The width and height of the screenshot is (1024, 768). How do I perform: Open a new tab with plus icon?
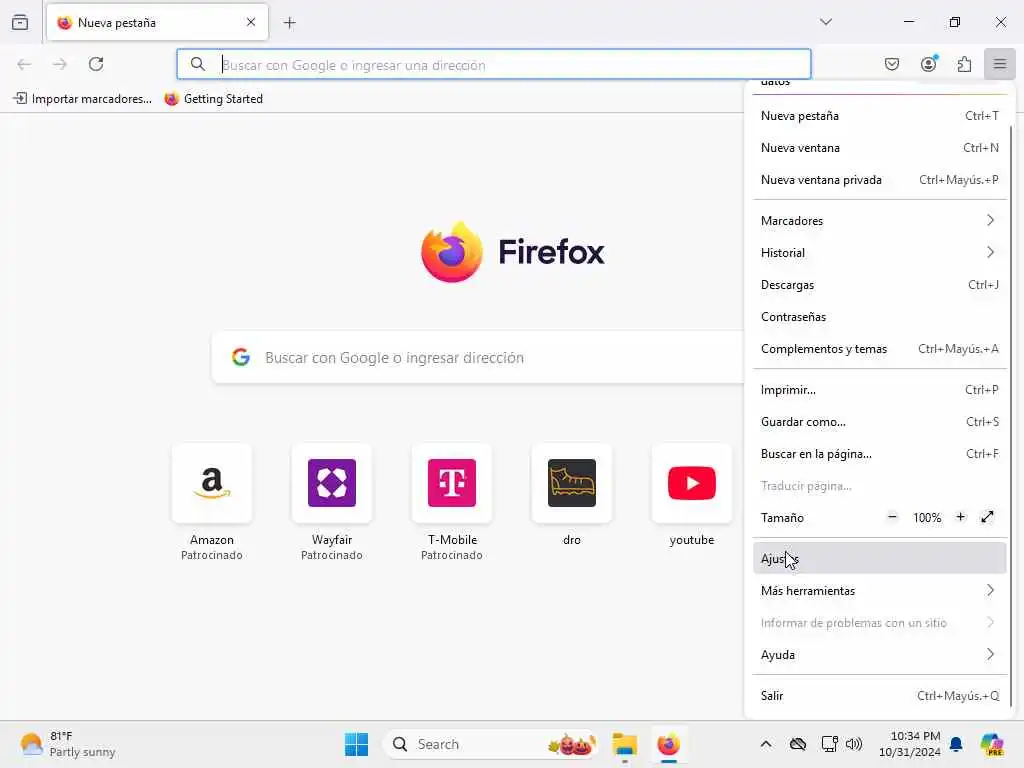(290, 23)
